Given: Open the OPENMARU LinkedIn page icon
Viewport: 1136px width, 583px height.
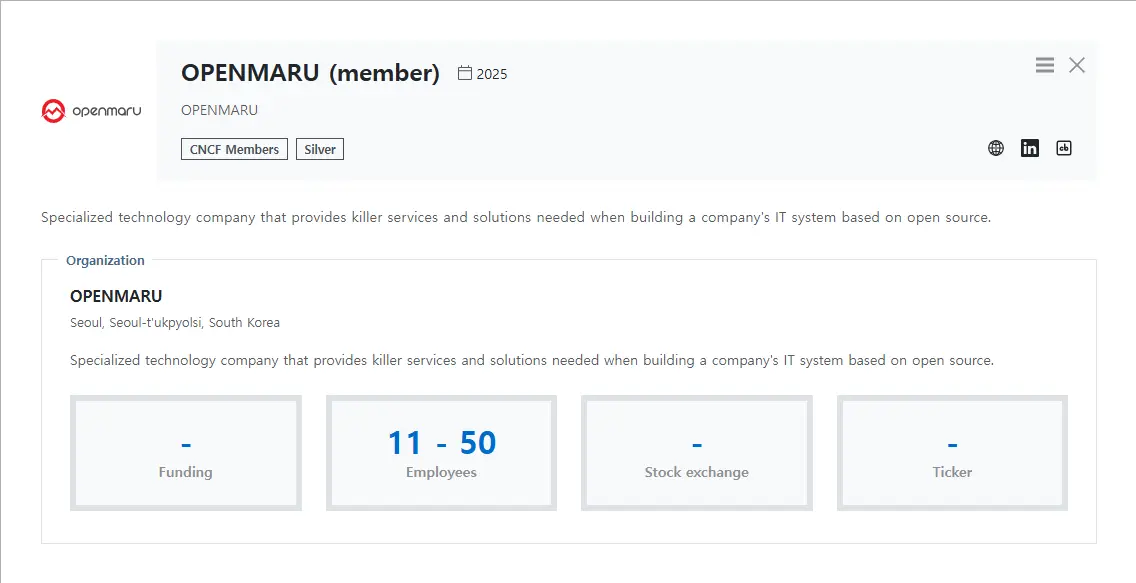Looking at the screenshot, I should pos(1030,148).
